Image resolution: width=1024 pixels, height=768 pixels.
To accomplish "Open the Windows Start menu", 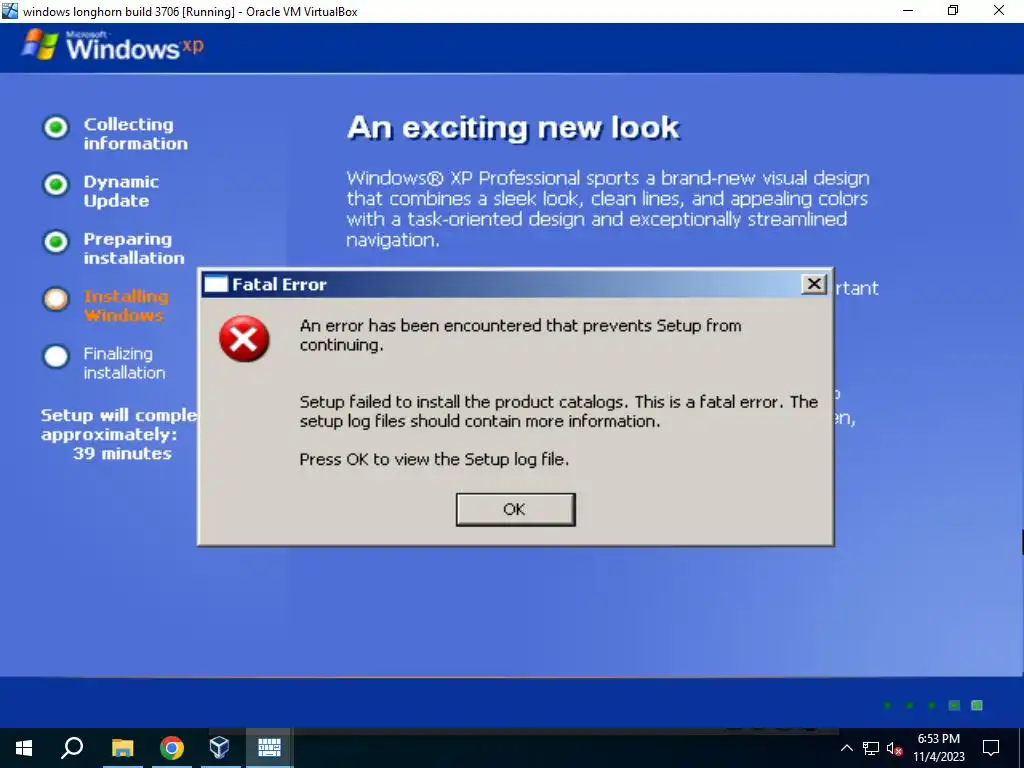I will (x=24, y=748).
